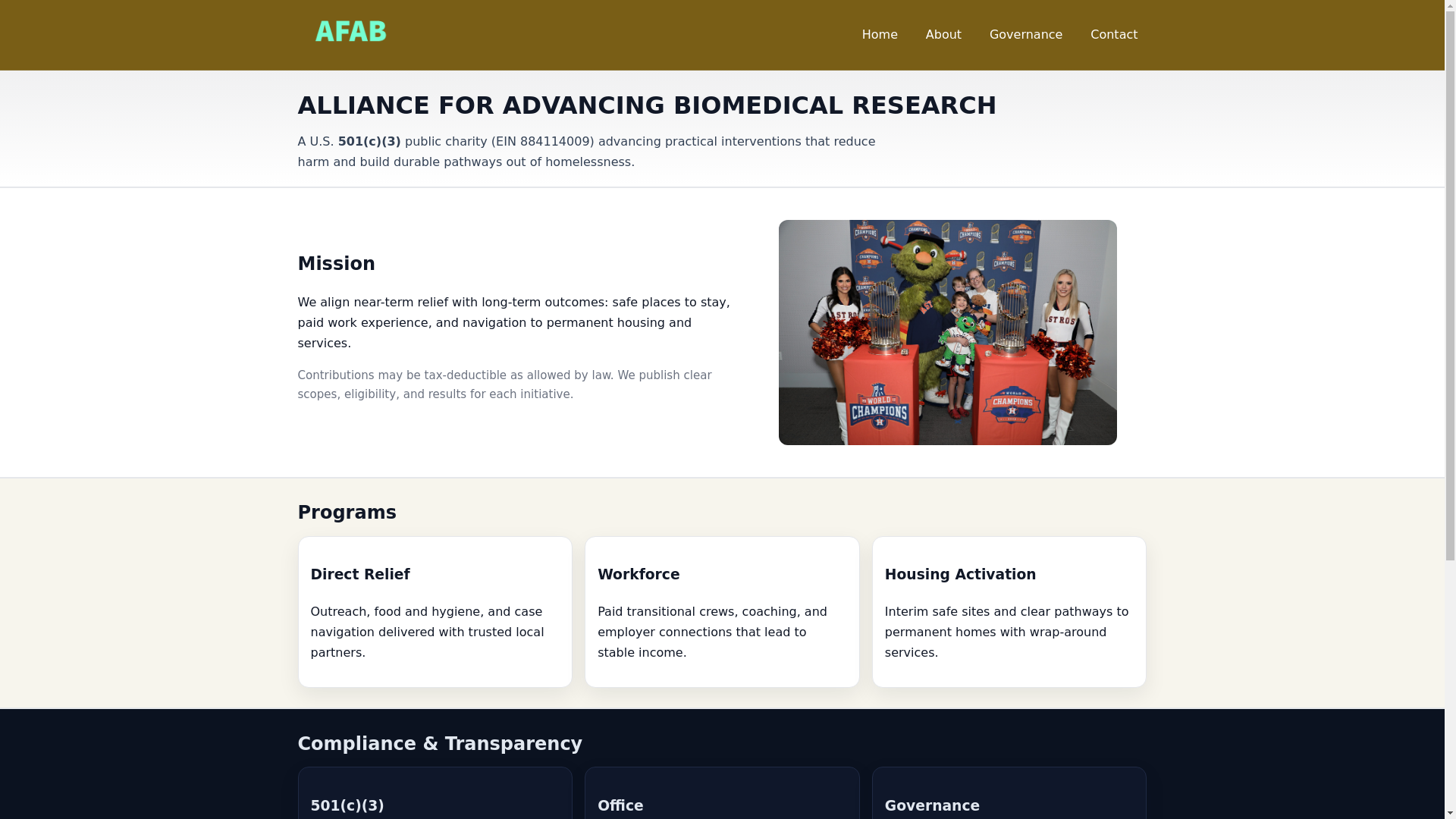Open the Home navigation link
Viewport: 1456px width, 819px height.
879,35
